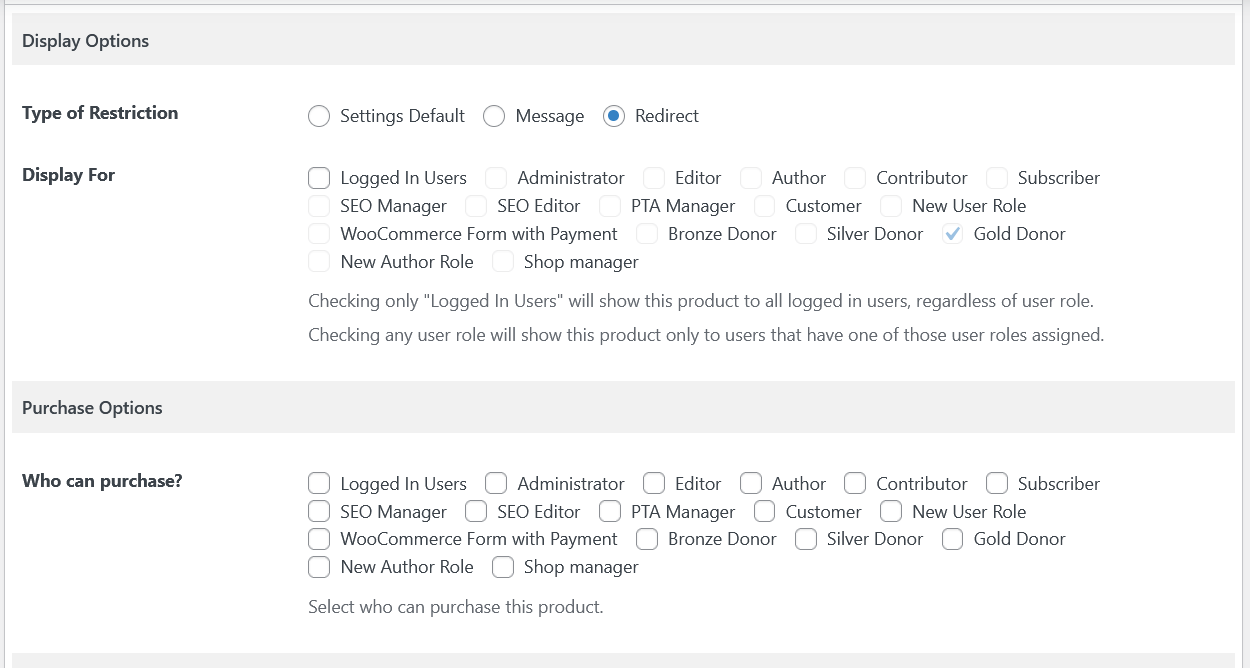Check Silver Donor under Display For

pos(806,234)
